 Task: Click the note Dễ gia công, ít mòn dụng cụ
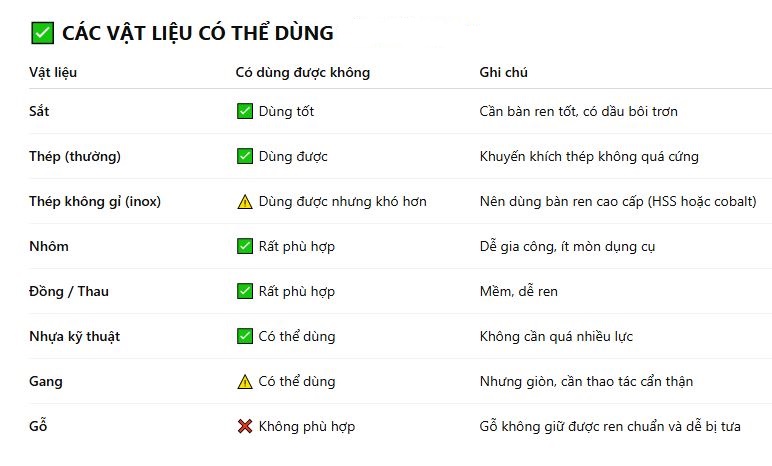tap(567, 246)
